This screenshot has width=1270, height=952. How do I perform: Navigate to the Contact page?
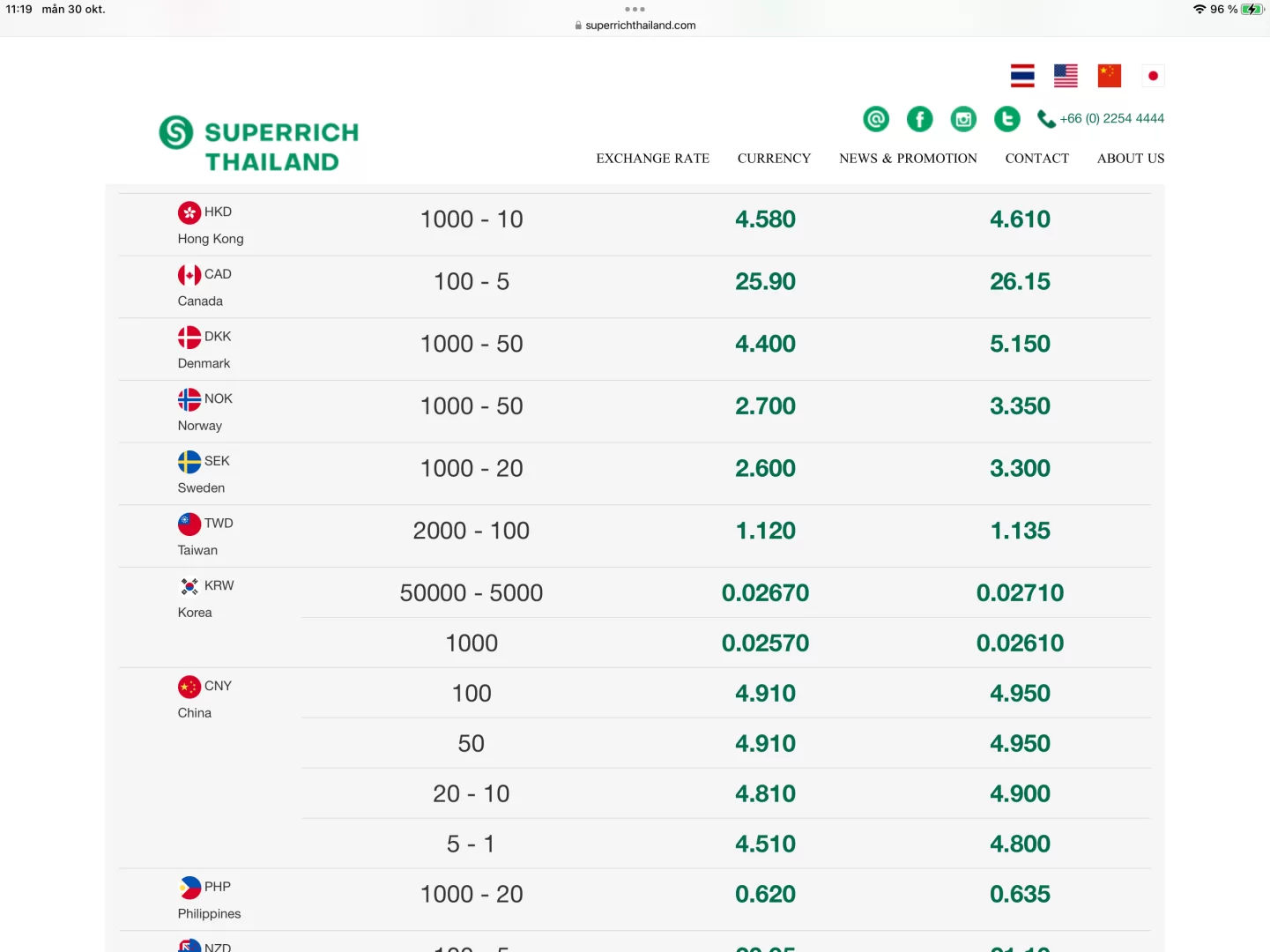(x=1036, y=159)
